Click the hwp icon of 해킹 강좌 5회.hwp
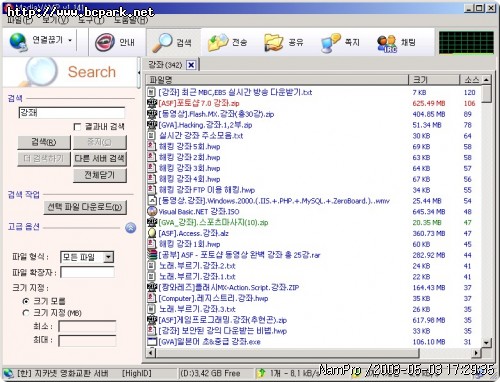Screen dimensions: 500x382 [152, 146]
